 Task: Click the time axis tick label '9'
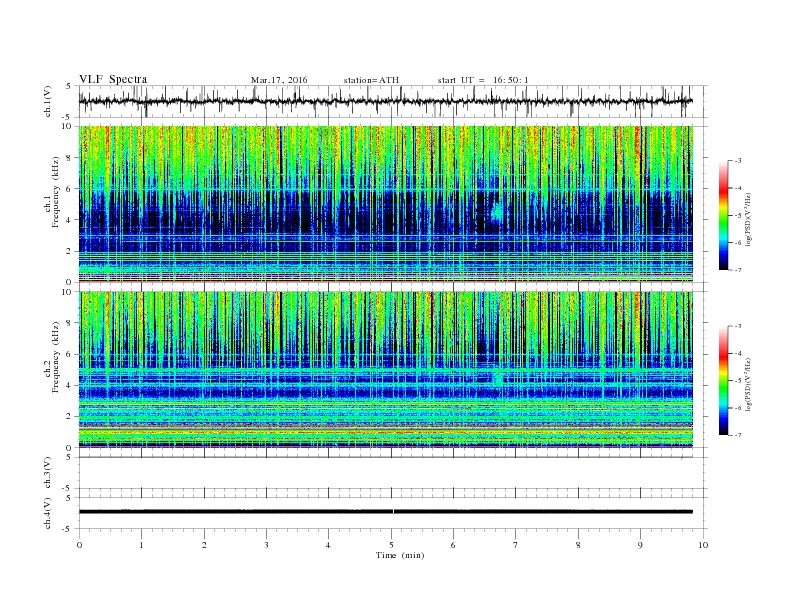point(640,545)
